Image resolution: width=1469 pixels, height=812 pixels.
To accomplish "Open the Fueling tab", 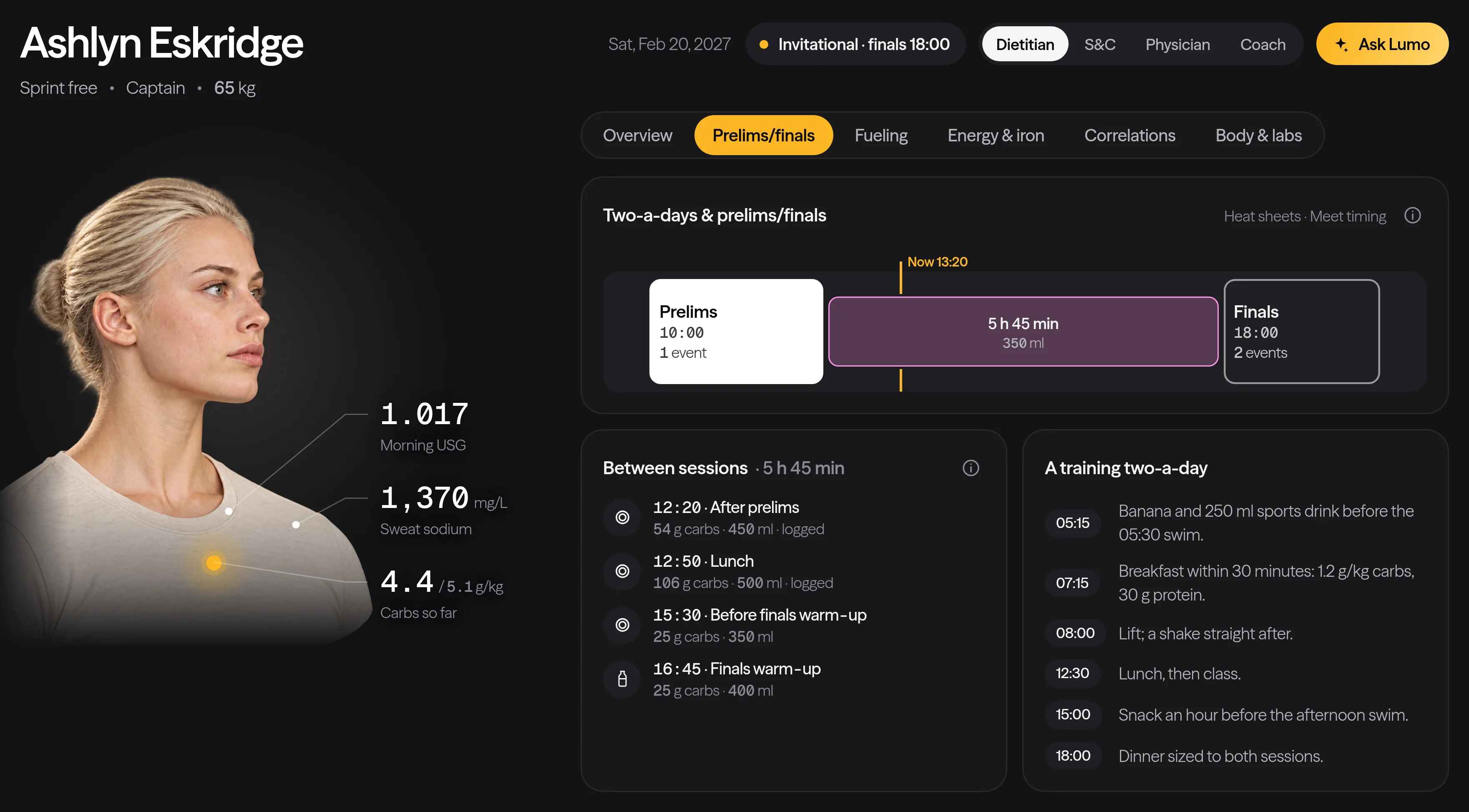I will pyautogui.click(x=880, y=135).
